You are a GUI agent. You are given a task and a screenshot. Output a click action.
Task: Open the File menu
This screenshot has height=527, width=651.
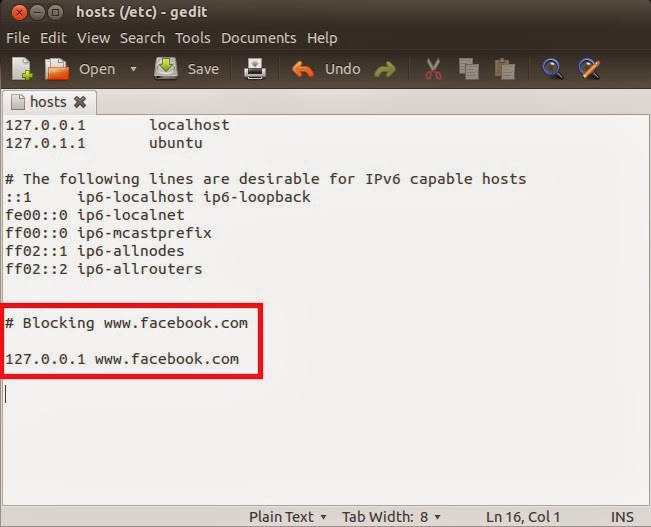[x=18, y=38]
